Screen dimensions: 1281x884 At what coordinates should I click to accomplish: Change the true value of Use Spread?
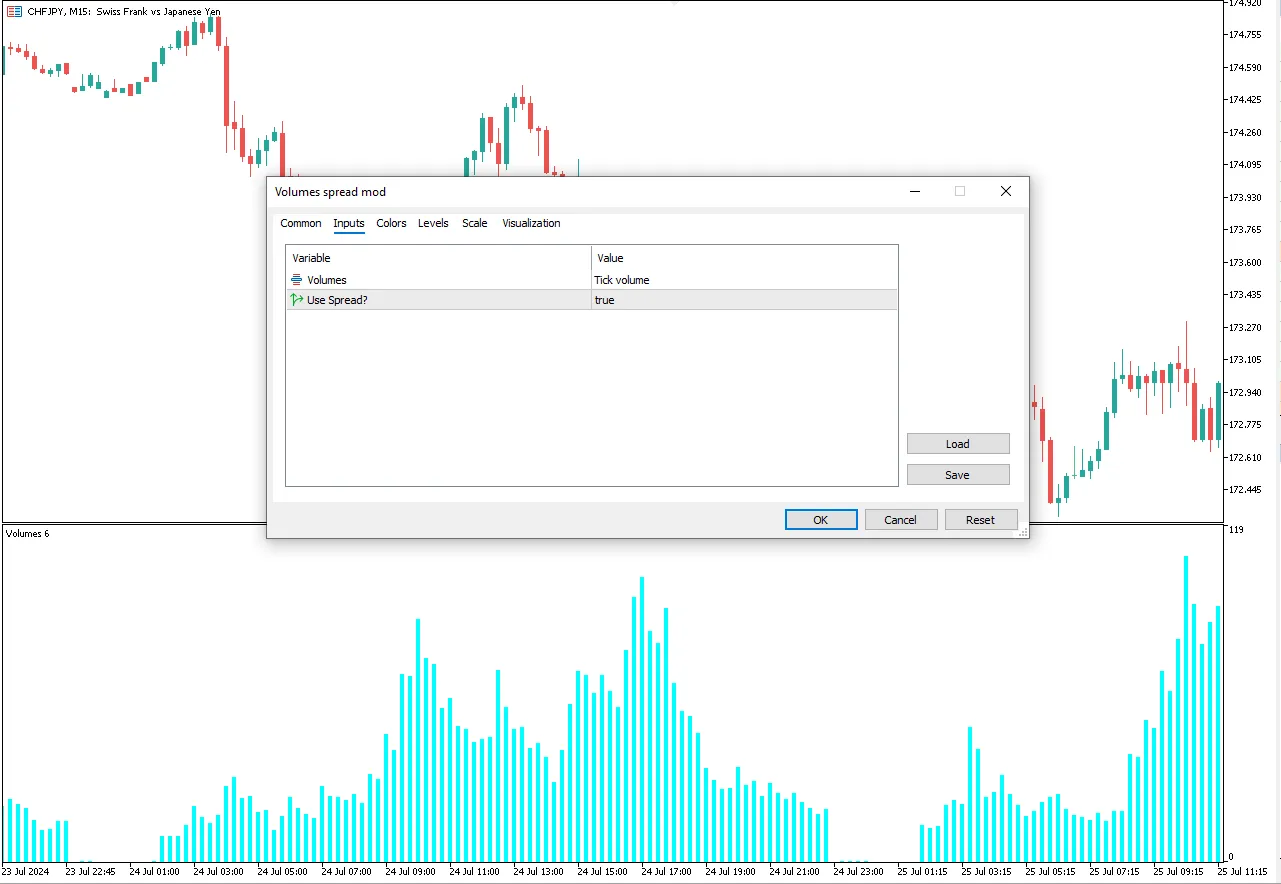[744, 300]
